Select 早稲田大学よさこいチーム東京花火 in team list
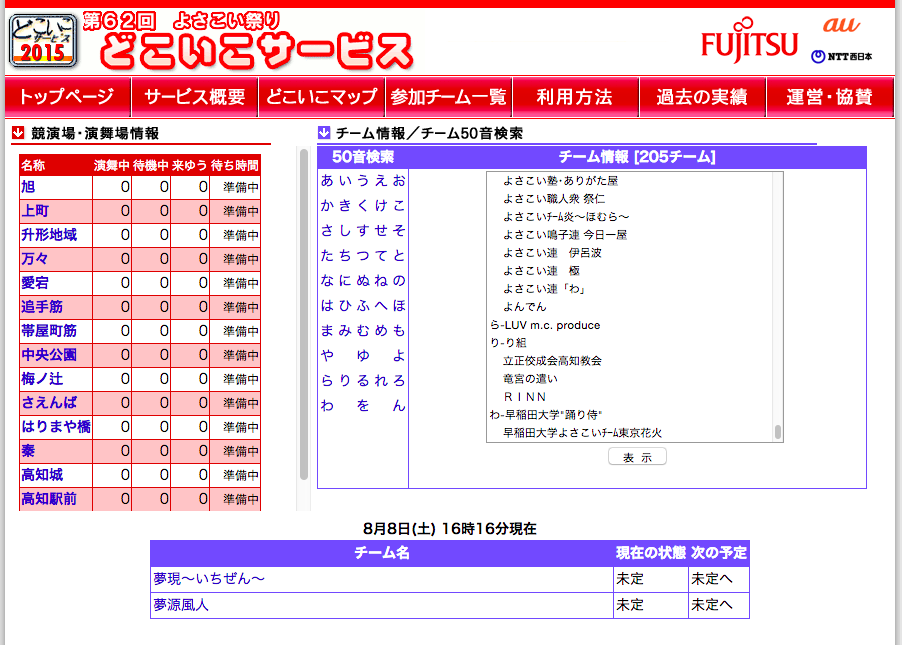902x645 pixels. tap(582, 433)
